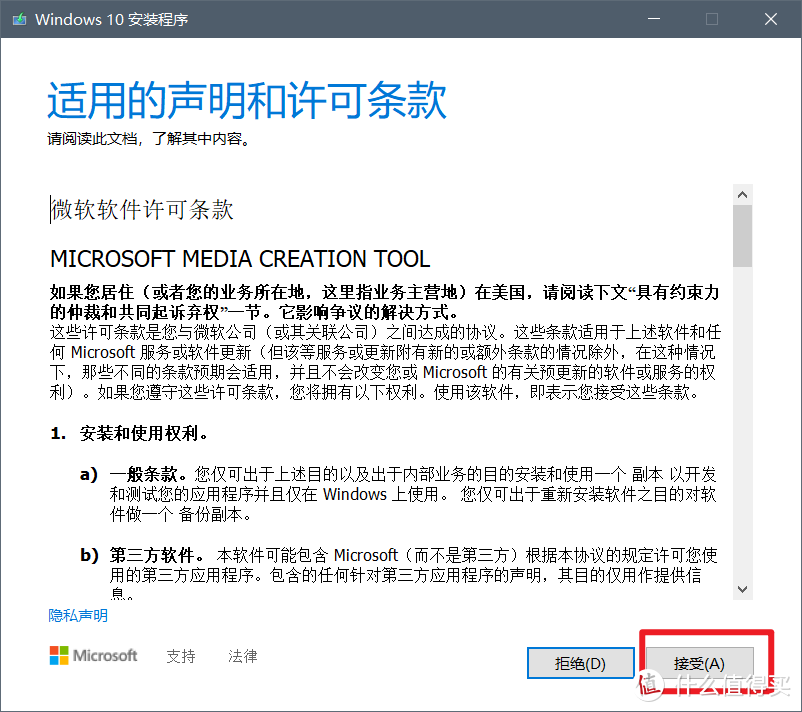
Task: Decline the terms with 拒绝(D)
Action: (x=581, y=663)
